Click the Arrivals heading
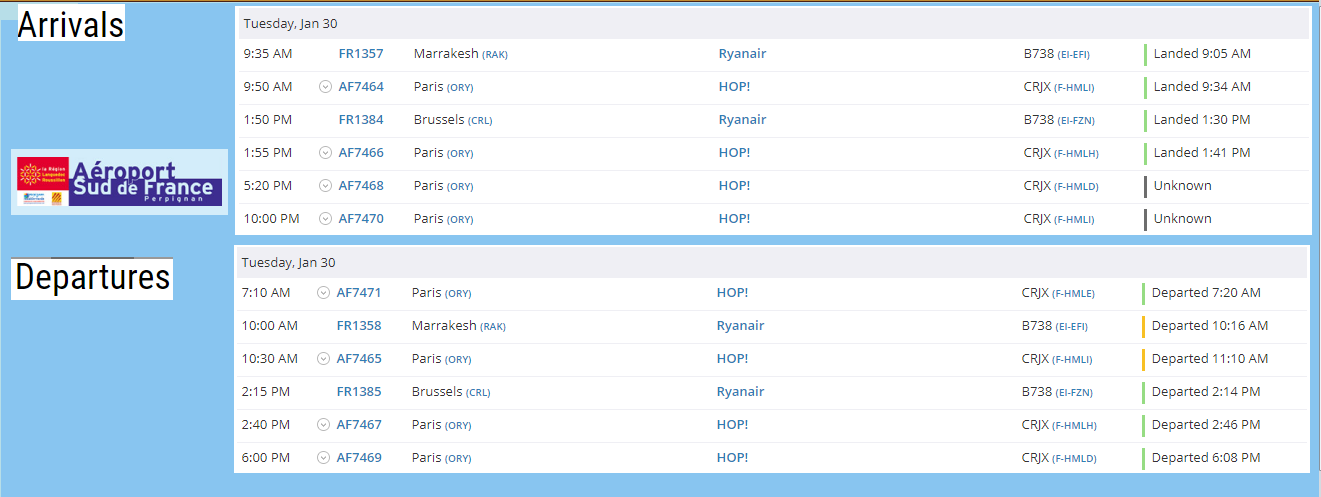Screen dimensions: 1321x497 (x=71, y=24)
